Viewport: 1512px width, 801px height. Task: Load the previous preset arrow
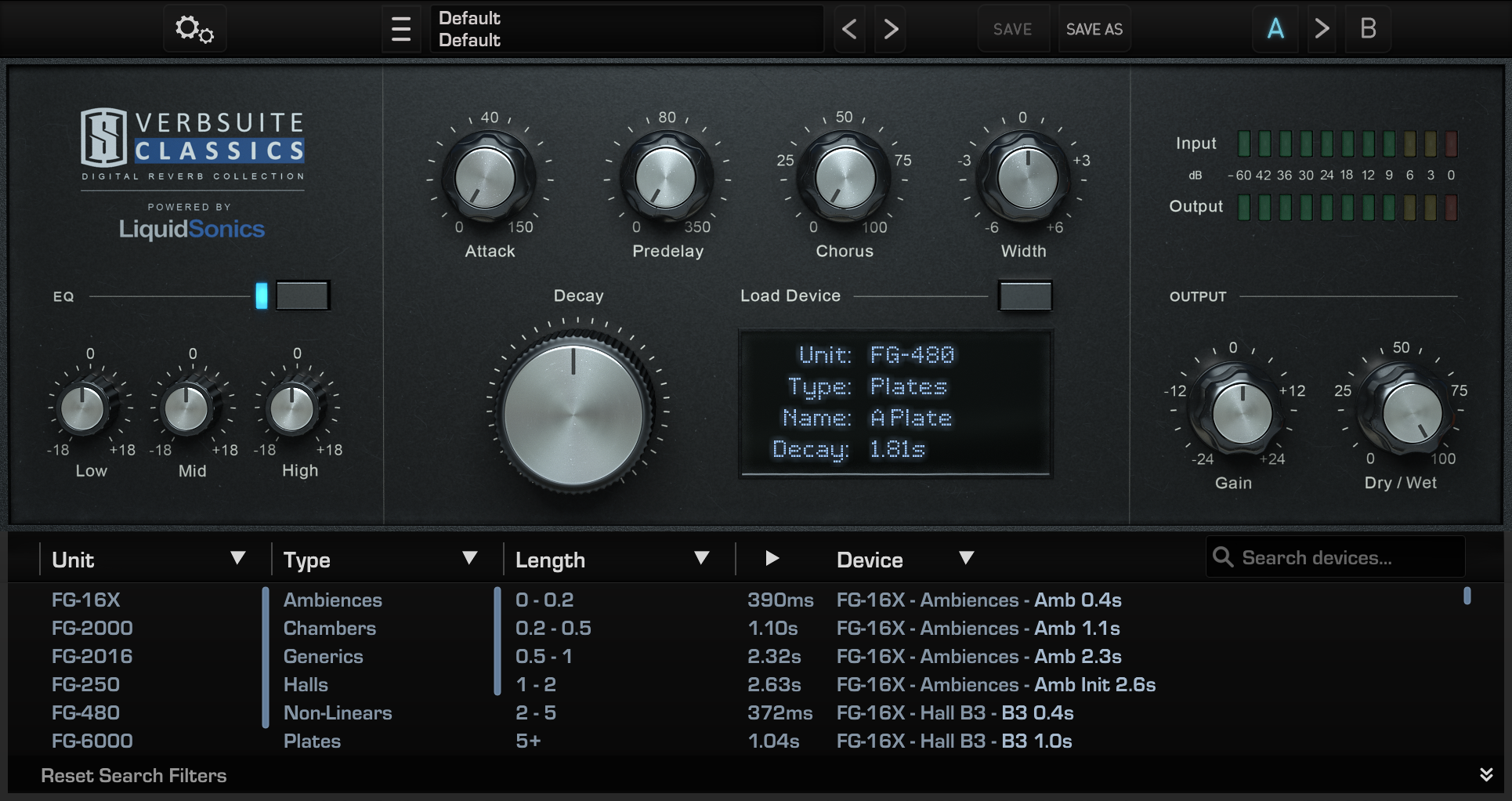point(848,28)
